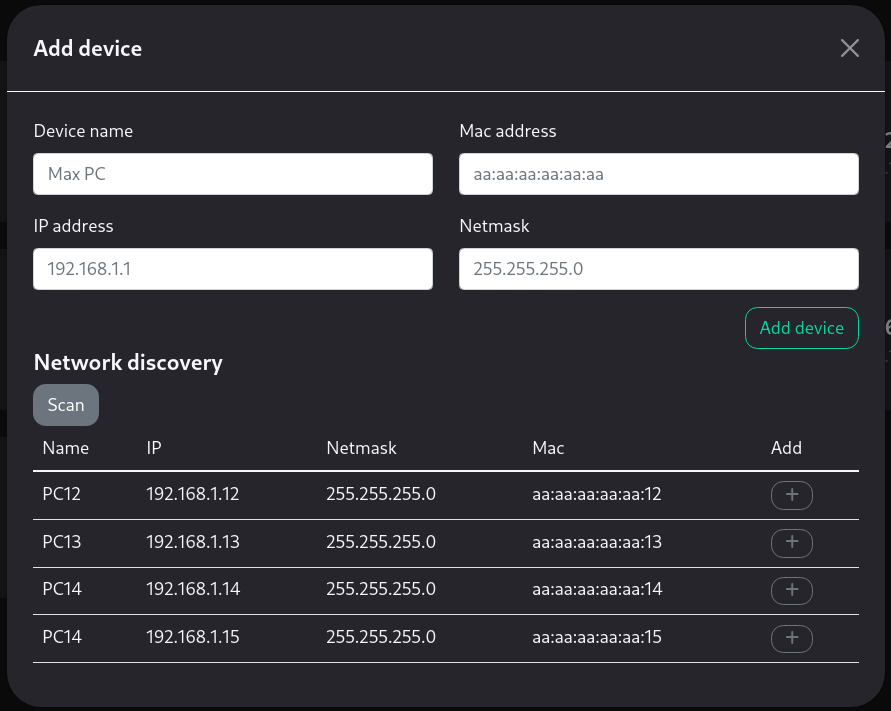The width and height of the screenshot is (891, 711).
Task: Focus the Device name field
Action: click(233, 174)
